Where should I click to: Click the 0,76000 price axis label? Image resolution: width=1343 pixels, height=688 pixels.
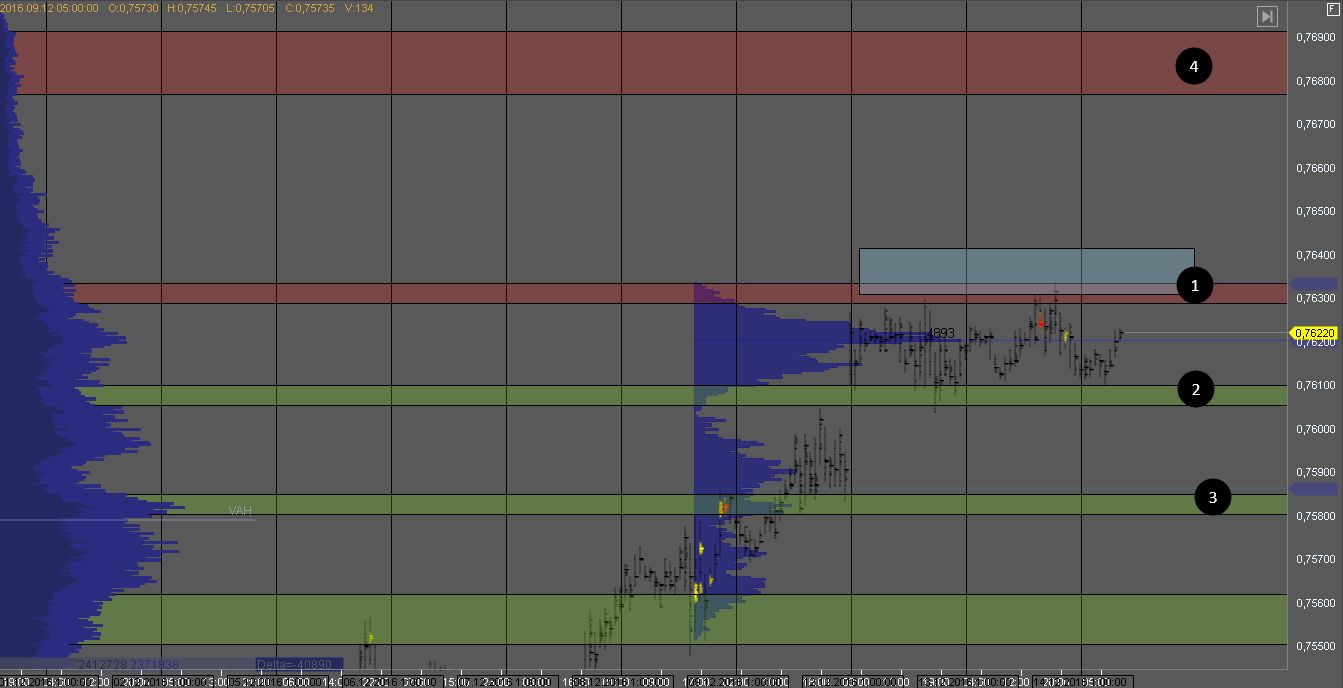pos(1315,429)
